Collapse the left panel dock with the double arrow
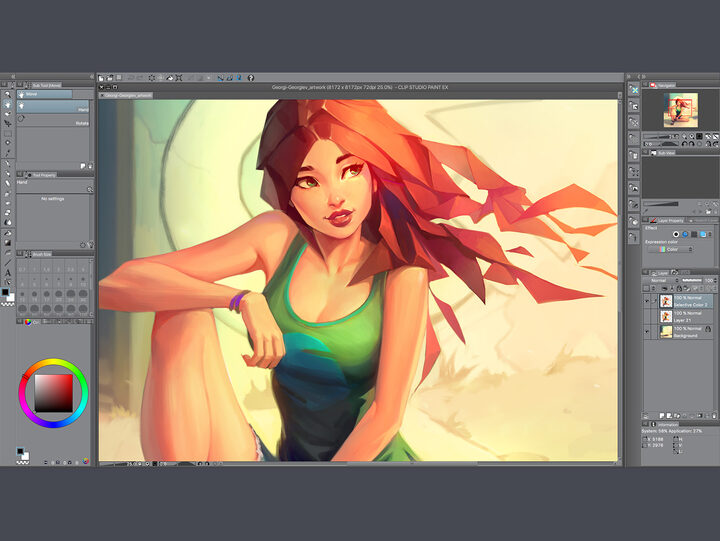 click(13, 76)
